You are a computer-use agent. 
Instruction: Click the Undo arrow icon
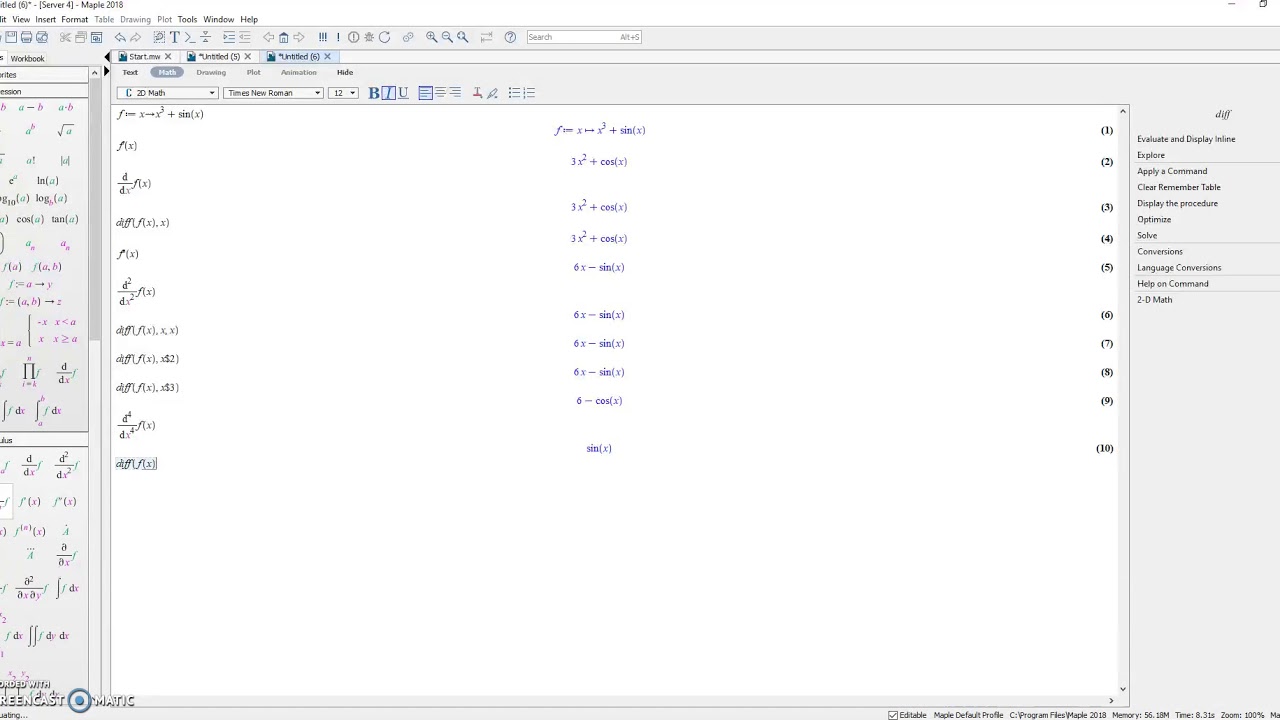click(120, 37)
